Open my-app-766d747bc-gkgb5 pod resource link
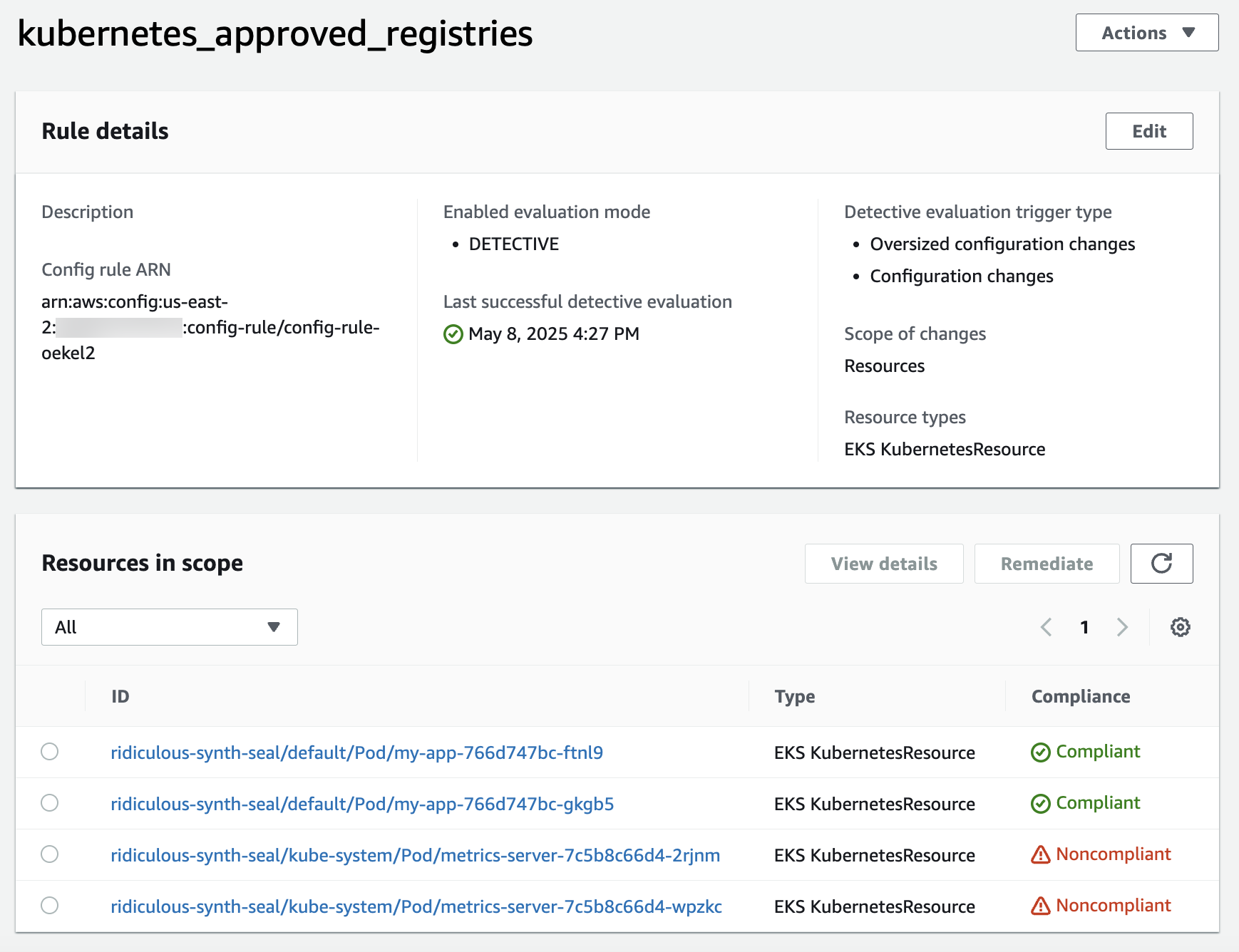Viewport: 1239px width, 952px height. (362, 804)
